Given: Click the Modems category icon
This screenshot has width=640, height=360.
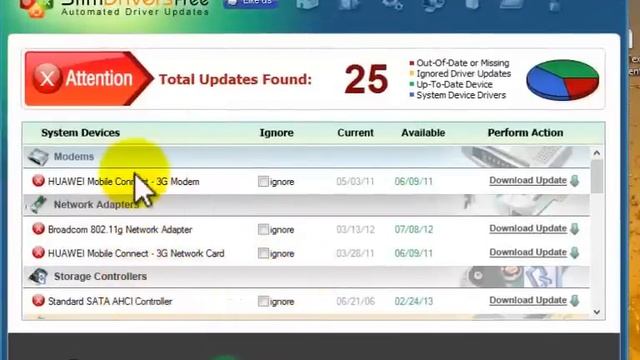Looking at the screenshot, I should click(x=38, y=157).
